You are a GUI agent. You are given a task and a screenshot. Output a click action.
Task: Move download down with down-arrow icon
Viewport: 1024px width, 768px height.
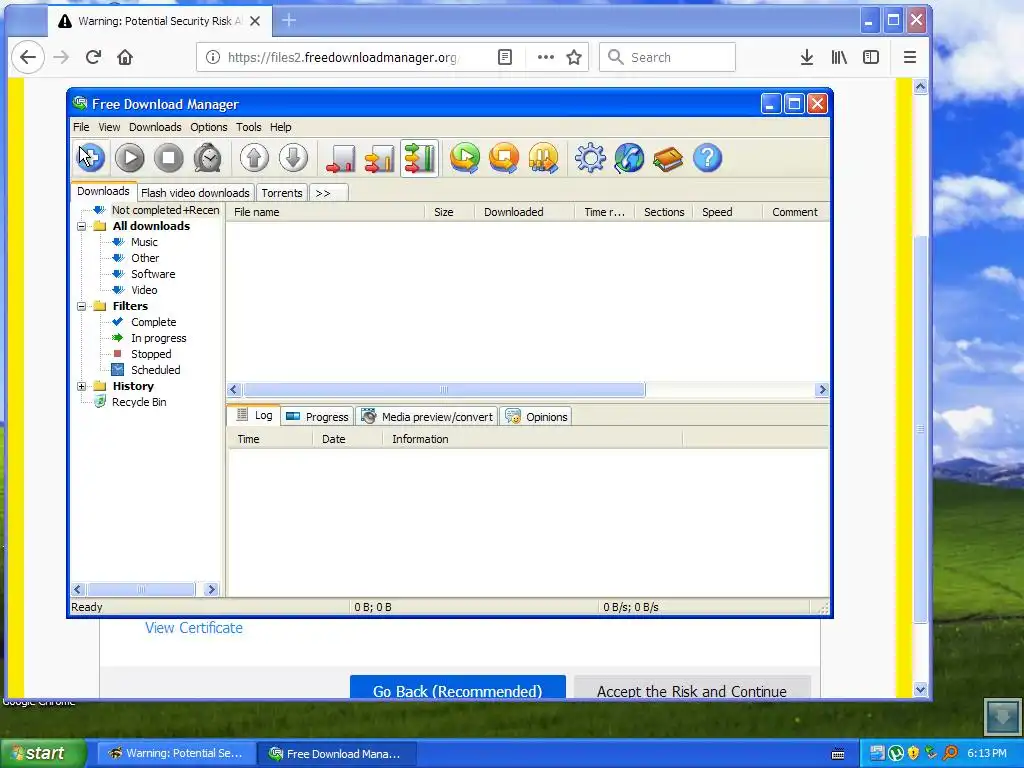(x=293, y=158)
